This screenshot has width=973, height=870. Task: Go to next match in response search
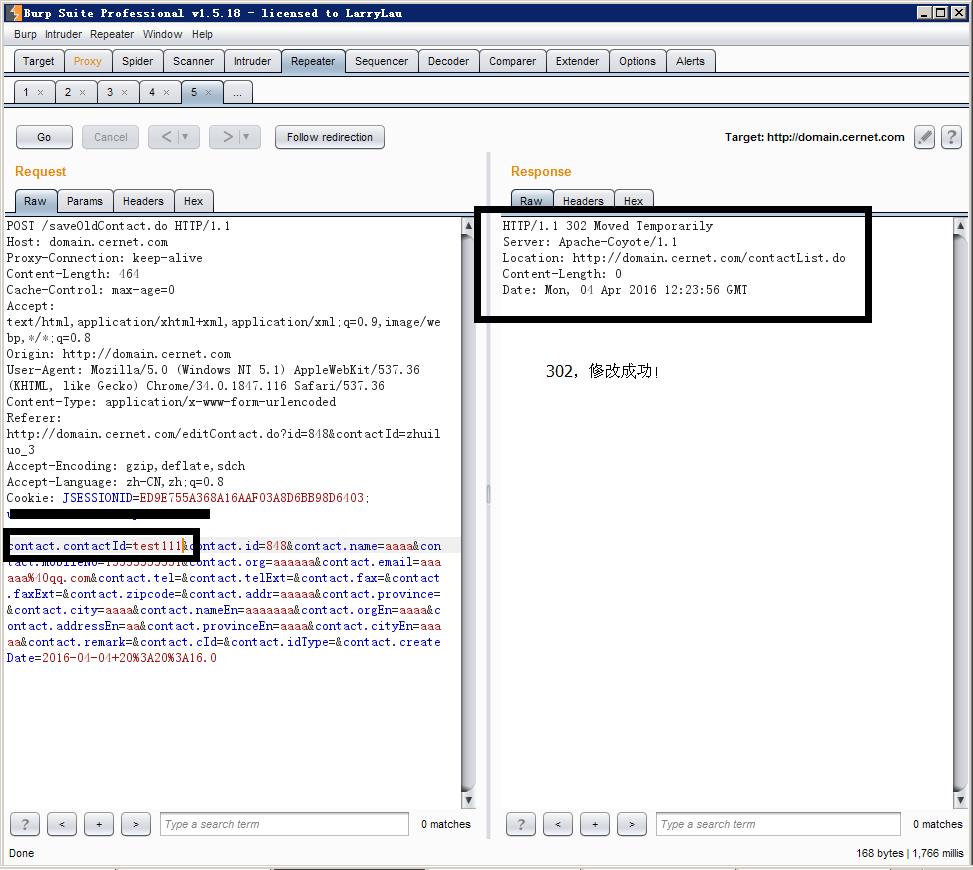[632, 824]
